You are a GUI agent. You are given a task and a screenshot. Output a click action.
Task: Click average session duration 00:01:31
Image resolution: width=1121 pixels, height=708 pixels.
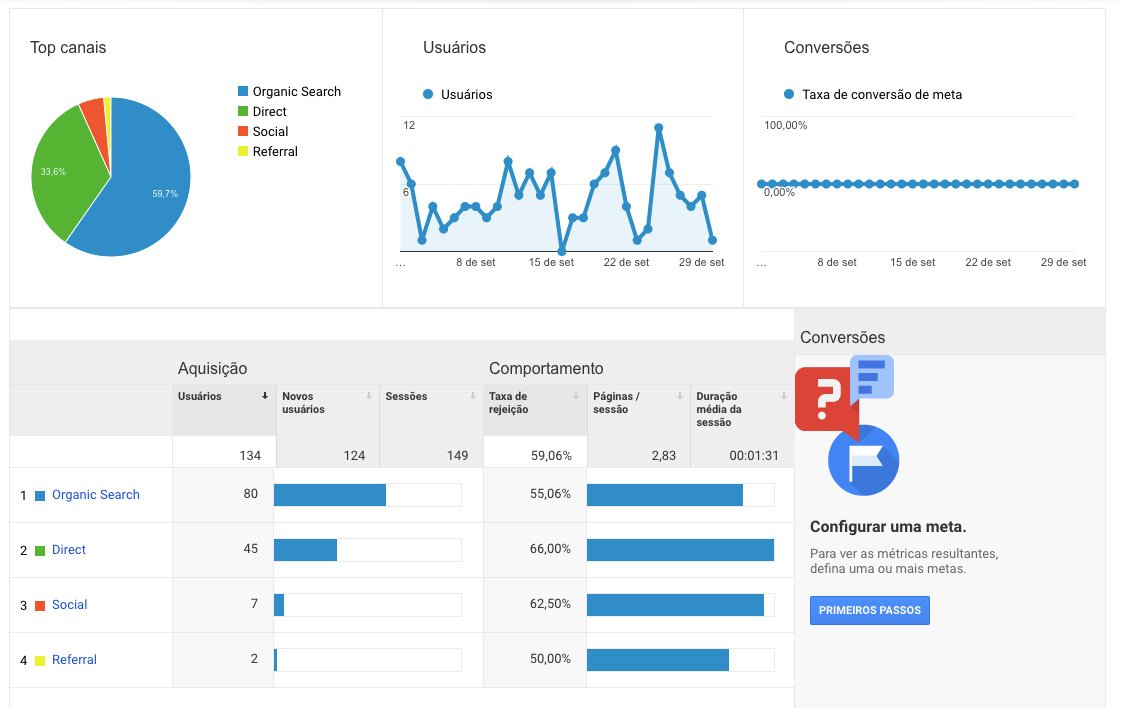pos(754,456)
